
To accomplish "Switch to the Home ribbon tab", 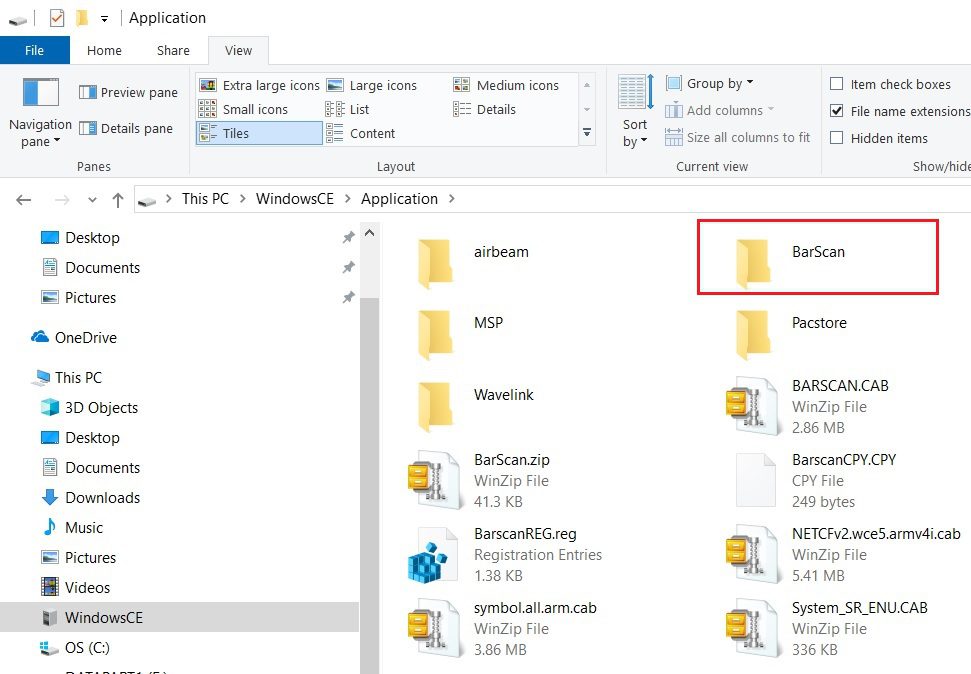I will coord(104,50).
